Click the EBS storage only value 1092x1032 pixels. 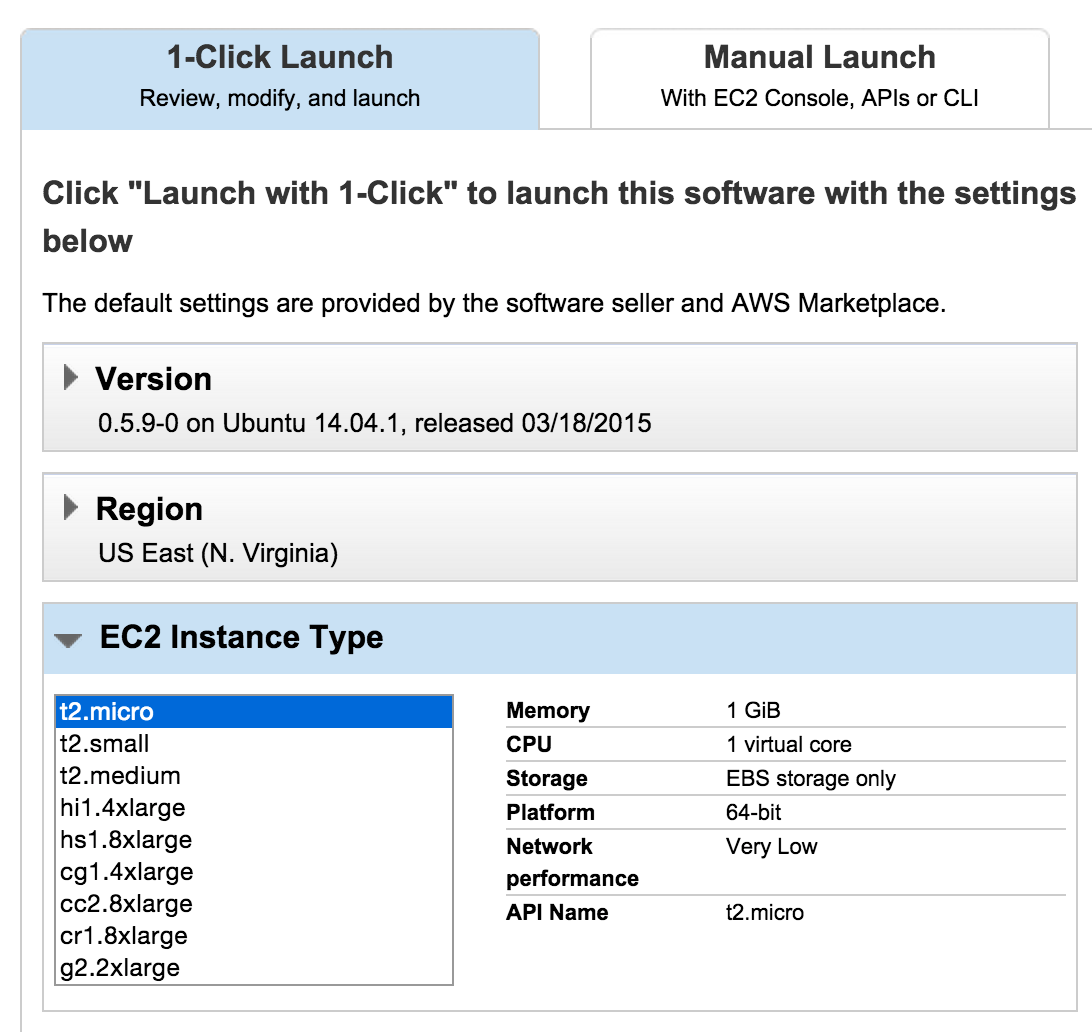pos(811,779)
